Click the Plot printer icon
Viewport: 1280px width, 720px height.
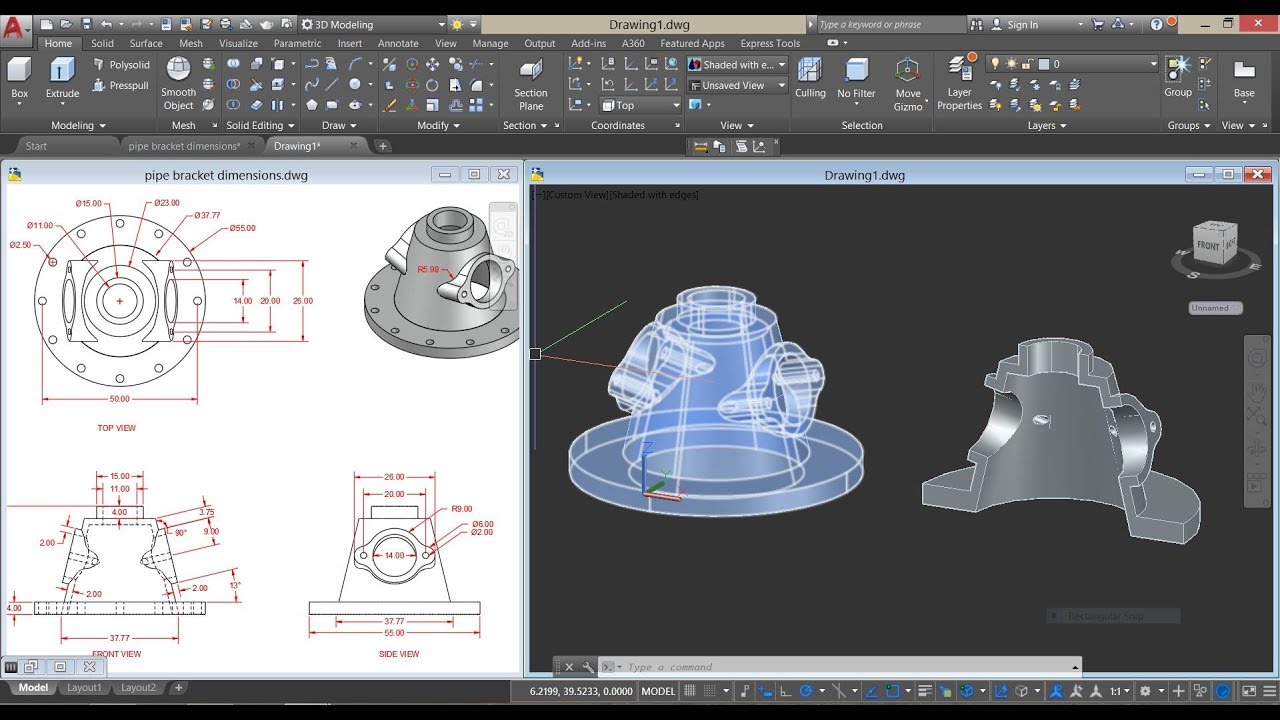pos(225,24)
